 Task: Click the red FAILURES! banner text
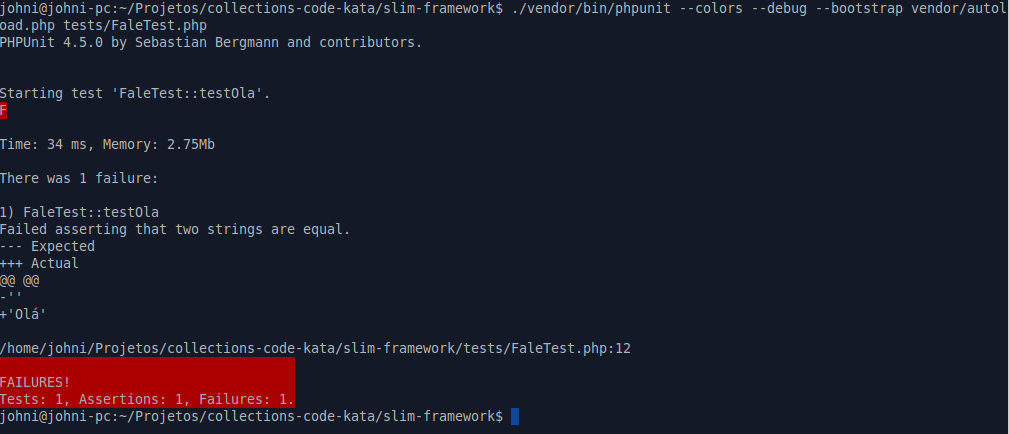(35, 382)
